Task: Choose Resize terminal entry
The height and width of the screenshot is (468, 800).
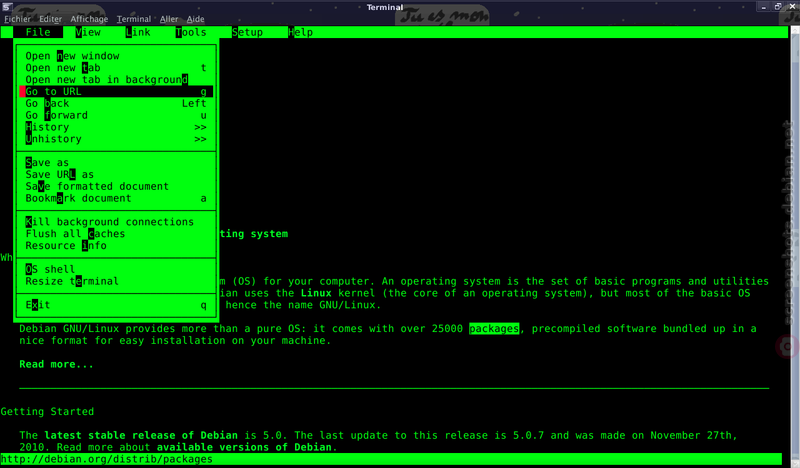Action: point(116,281)
